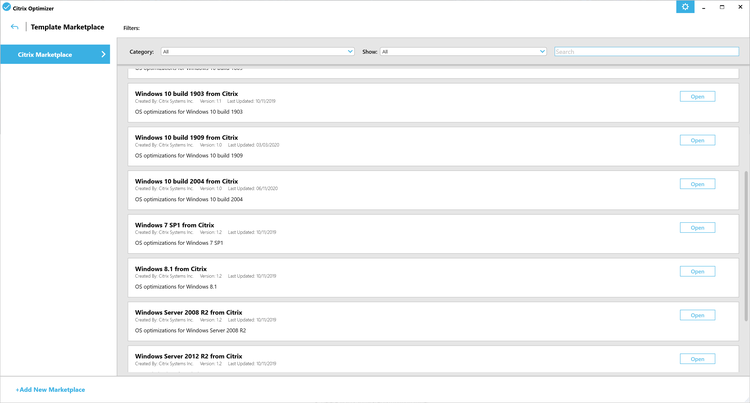This screenshot has height=403, width=750.
Task: Click description 'OS optimizations for Windows 10 build 2004'
Action: (189, 199)
